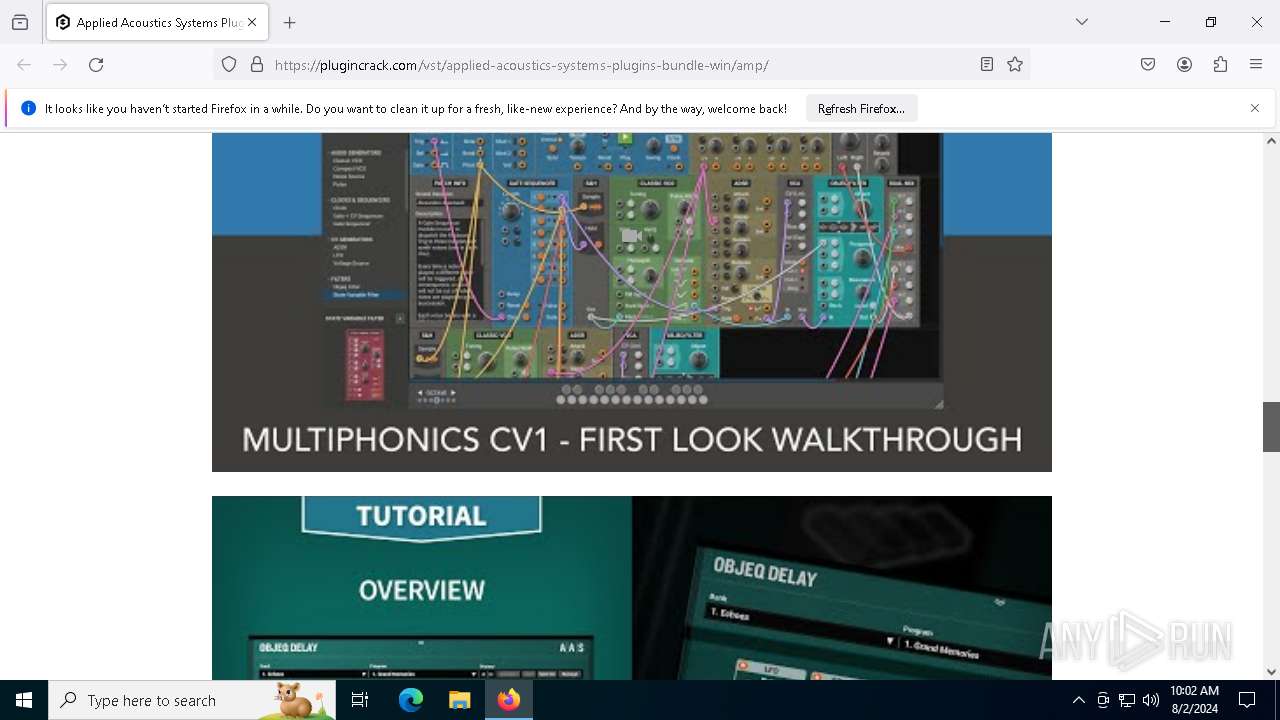The height and width of the screenshot is (720, 1280).
Task: Open Firefox View recent browsing icon
Action: click(20, 22)
